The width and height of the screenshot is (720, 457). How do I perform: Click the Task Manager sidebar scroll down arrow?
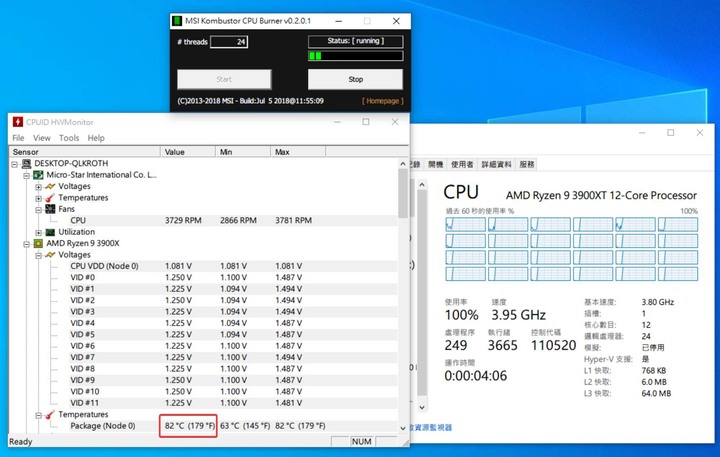(x=422, y=407)
